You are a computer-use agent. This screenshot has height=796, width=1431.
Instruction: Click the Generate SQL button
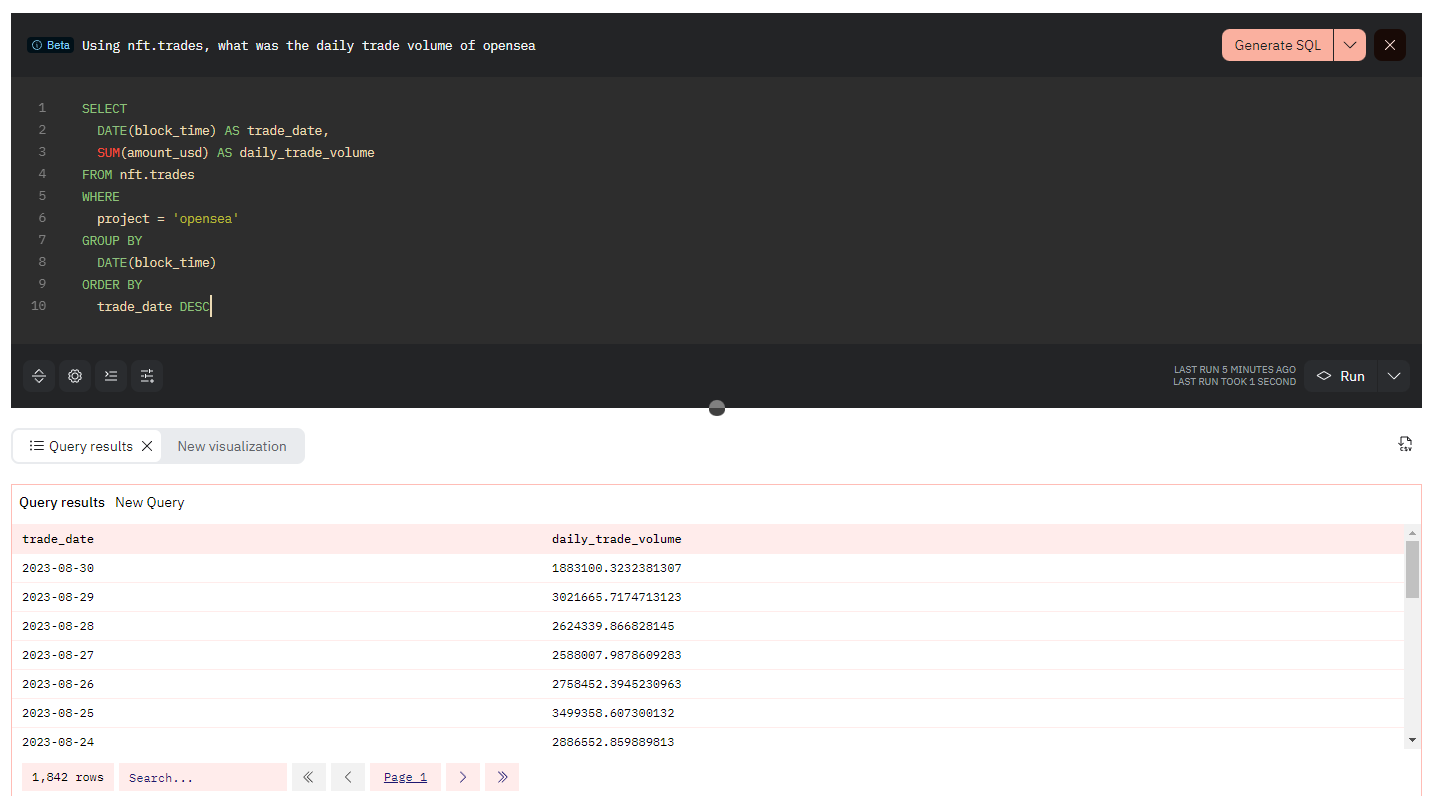1277,45
